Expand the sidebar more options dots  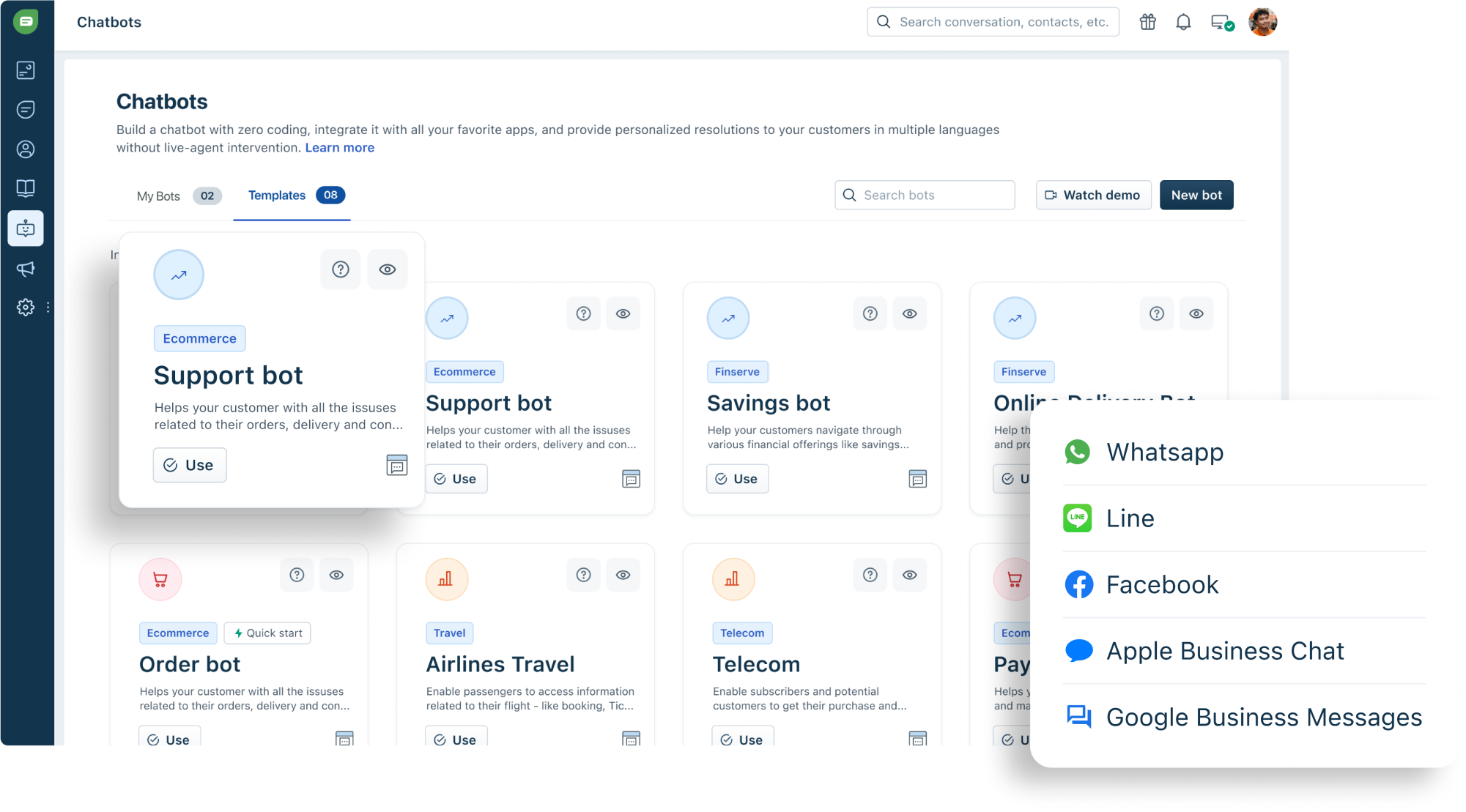click(x=48, y=308)
